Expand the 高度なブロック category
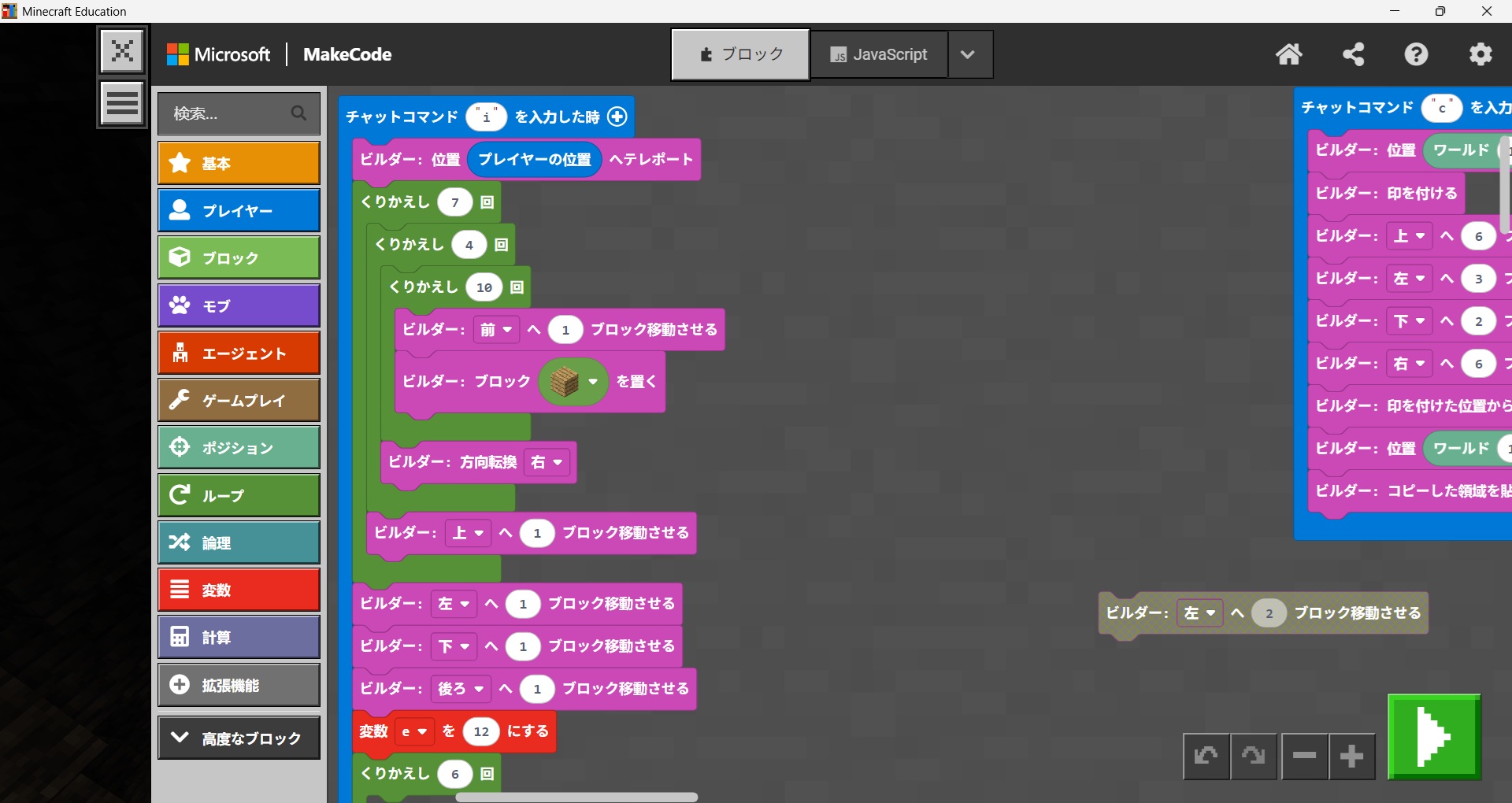The width and height of the screenshot is (1512, 803). 239,738
